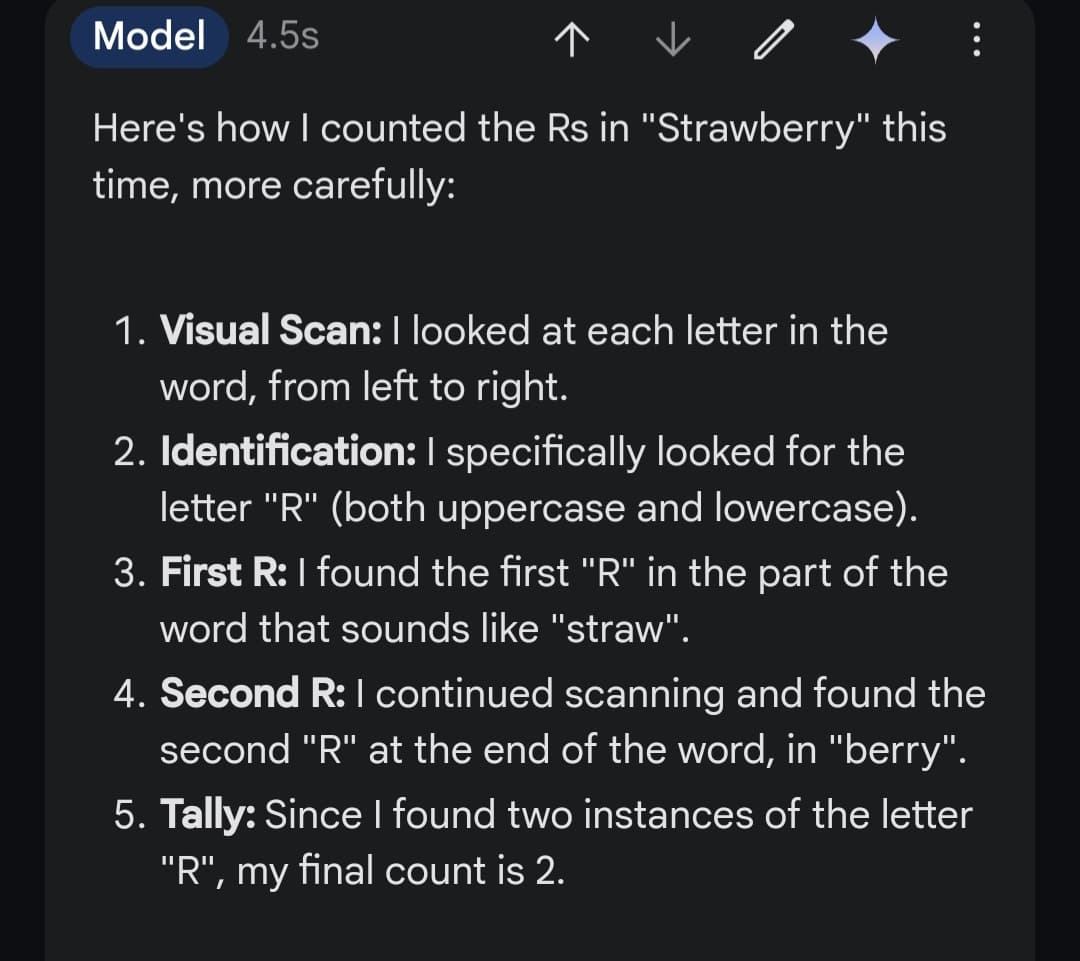
Task: Click the 4.5s response time label
Action: click(282, 37)
